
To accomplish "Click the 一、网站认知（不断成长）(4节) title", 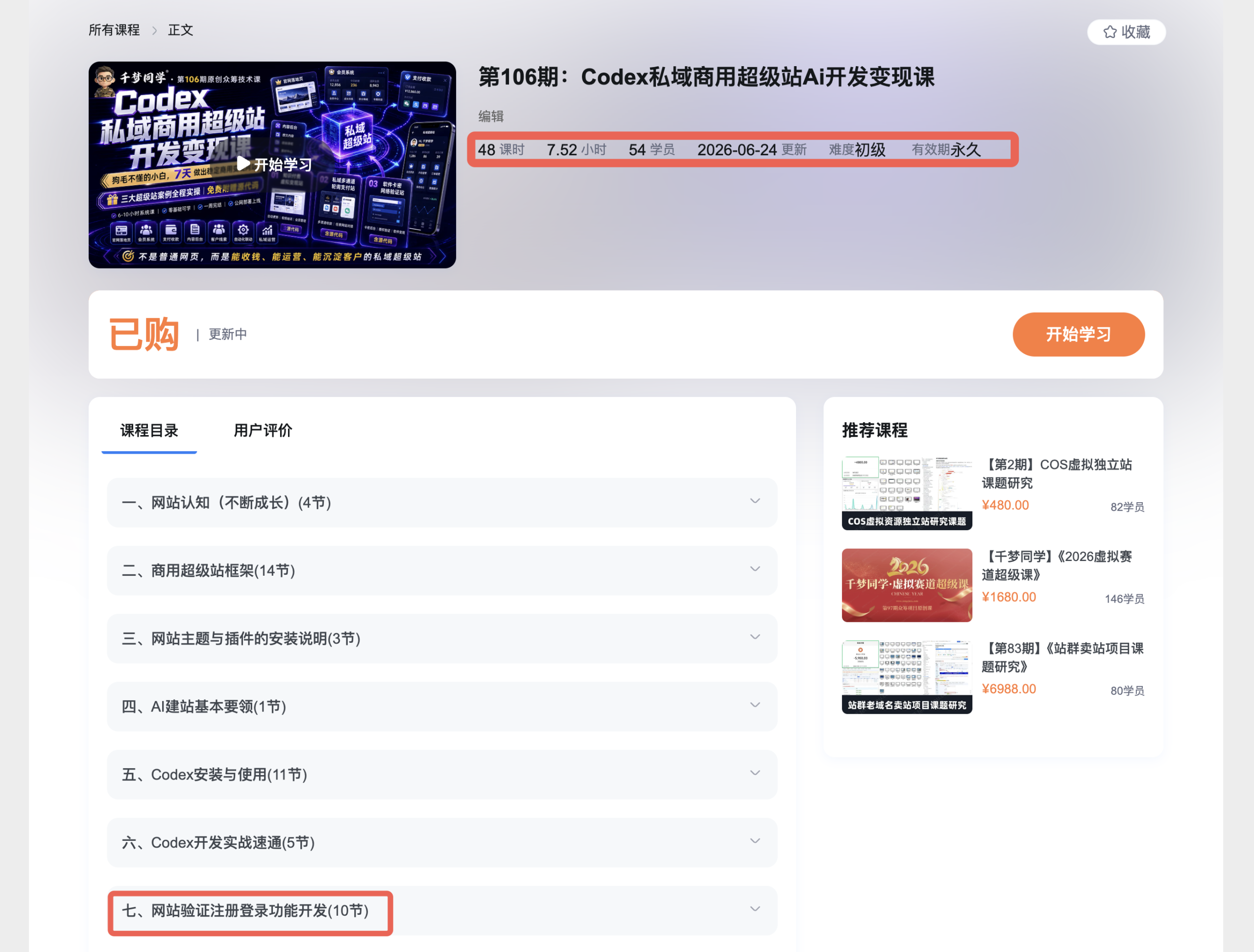I will click(226, 502).
